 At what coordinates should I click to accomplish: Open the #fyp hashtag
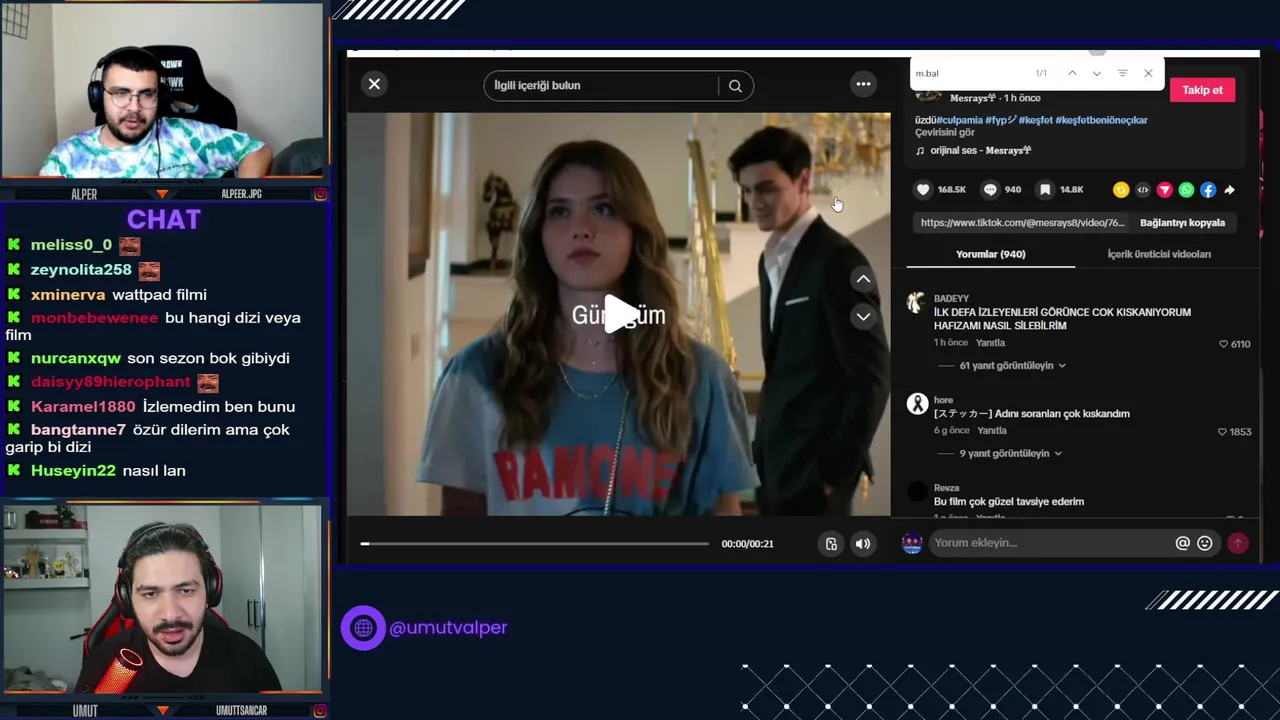[1001, 120]
